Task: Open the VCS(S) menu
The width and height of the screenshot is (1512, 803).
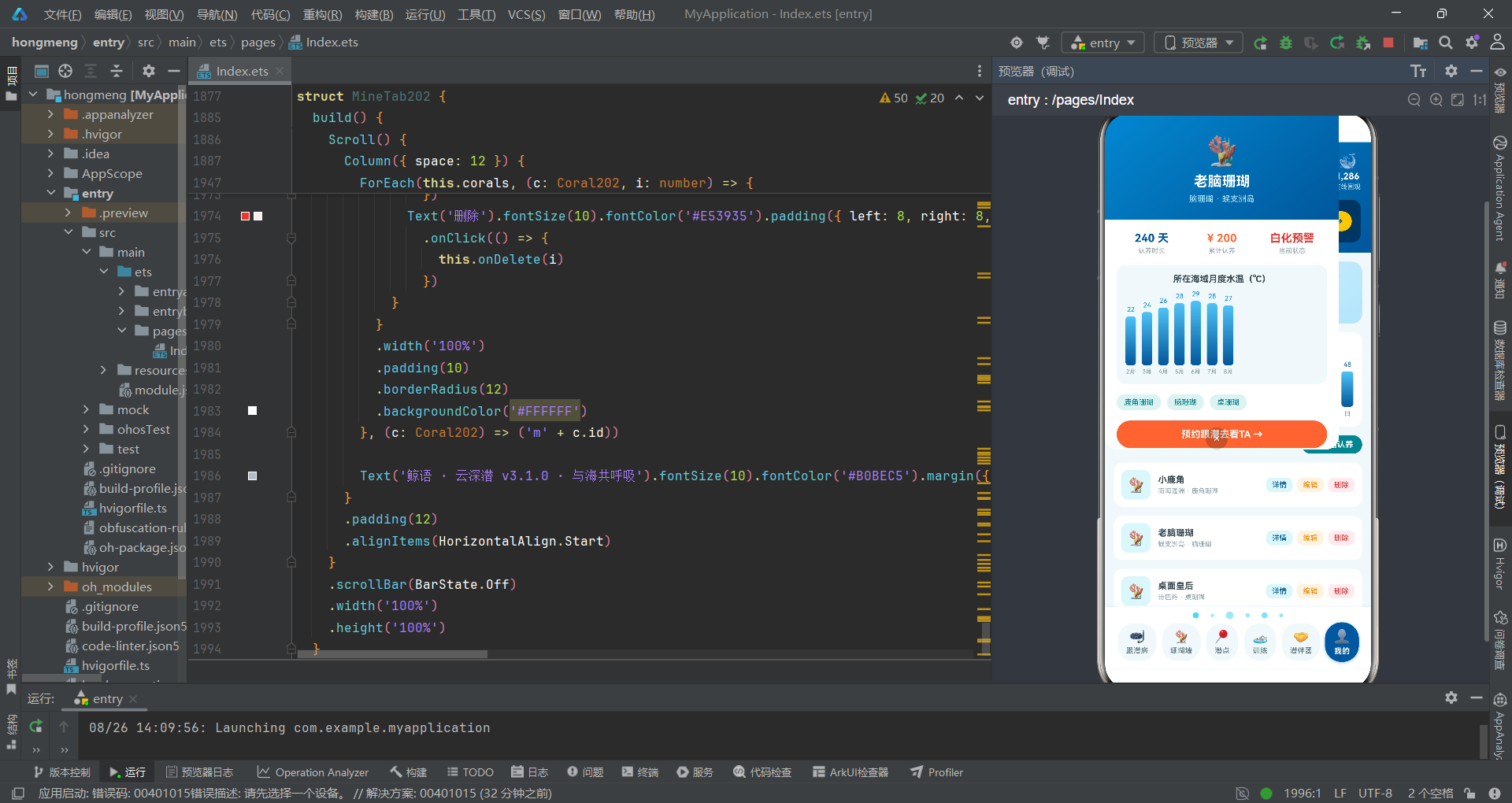Action: pyautogui.click(x=526, y=14)
